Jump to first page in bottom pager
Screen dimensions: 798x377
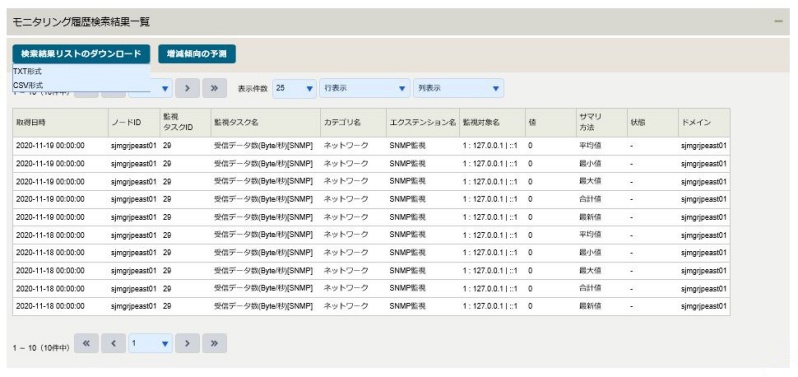(87, 343)
